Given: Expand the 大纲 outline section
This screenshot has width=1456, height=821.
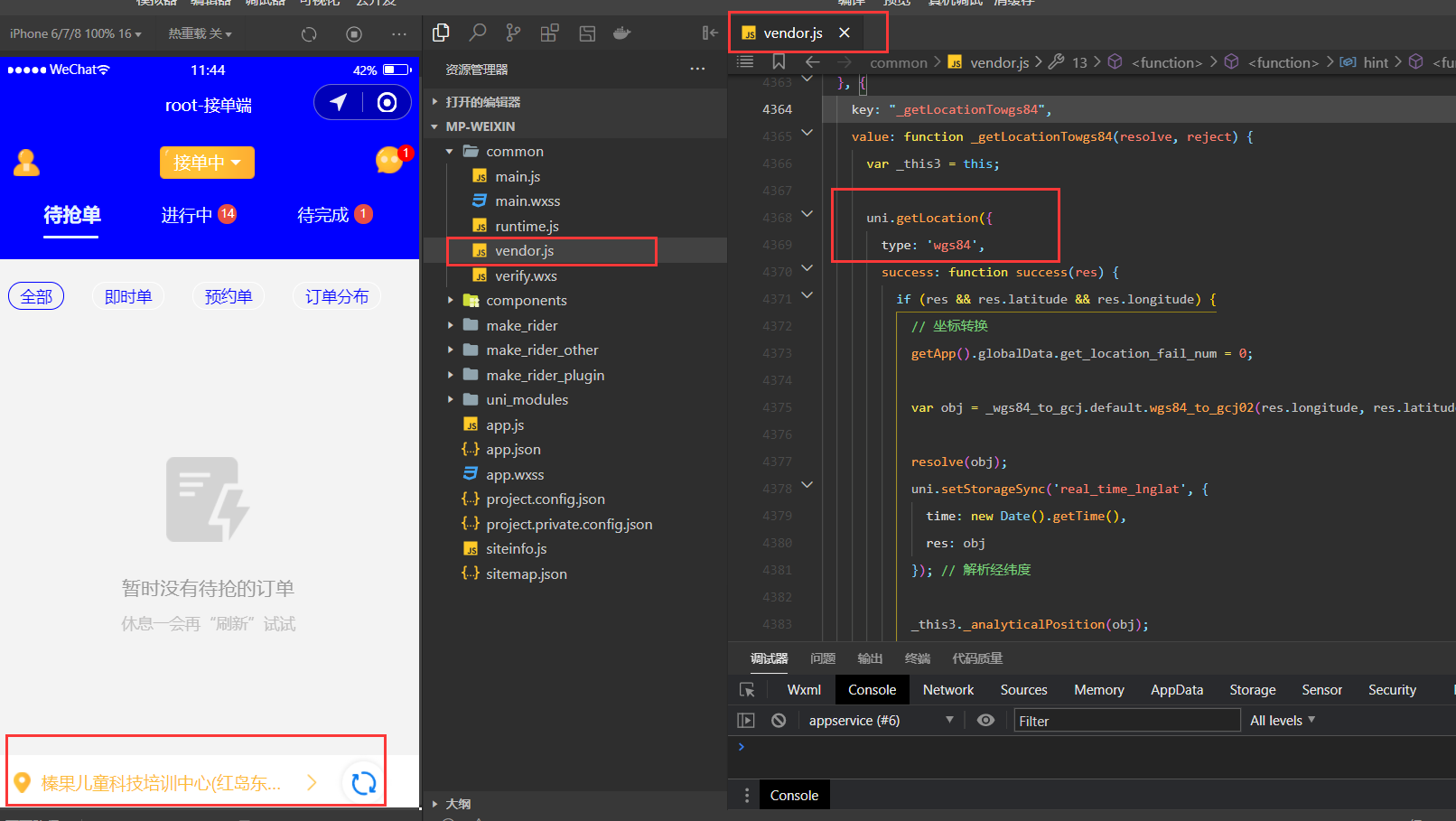Looking at the screenshot, I should [x=458, y=804].
